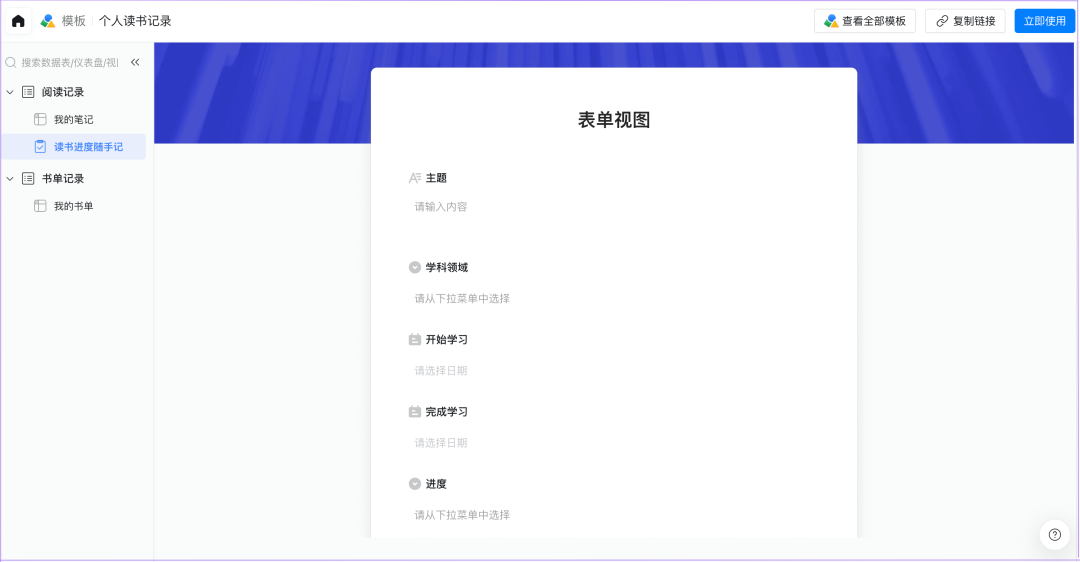1080x562 pixels.
Task: Collapse the sidebar with double-chevron icon
Action: click(135, 62)
